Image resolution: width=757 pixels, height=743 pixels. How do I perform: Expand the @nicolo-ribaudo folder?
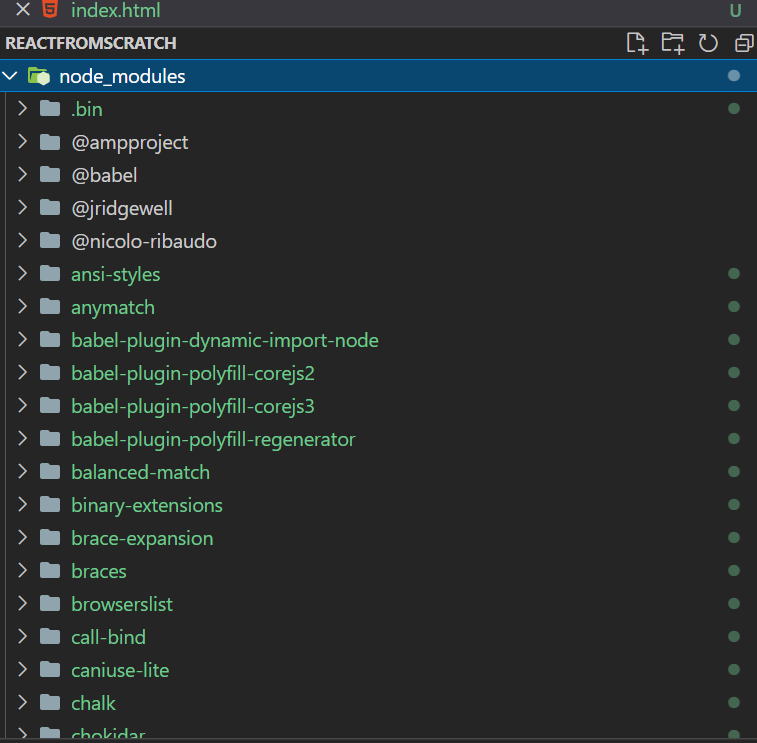(x=22, y=240)
